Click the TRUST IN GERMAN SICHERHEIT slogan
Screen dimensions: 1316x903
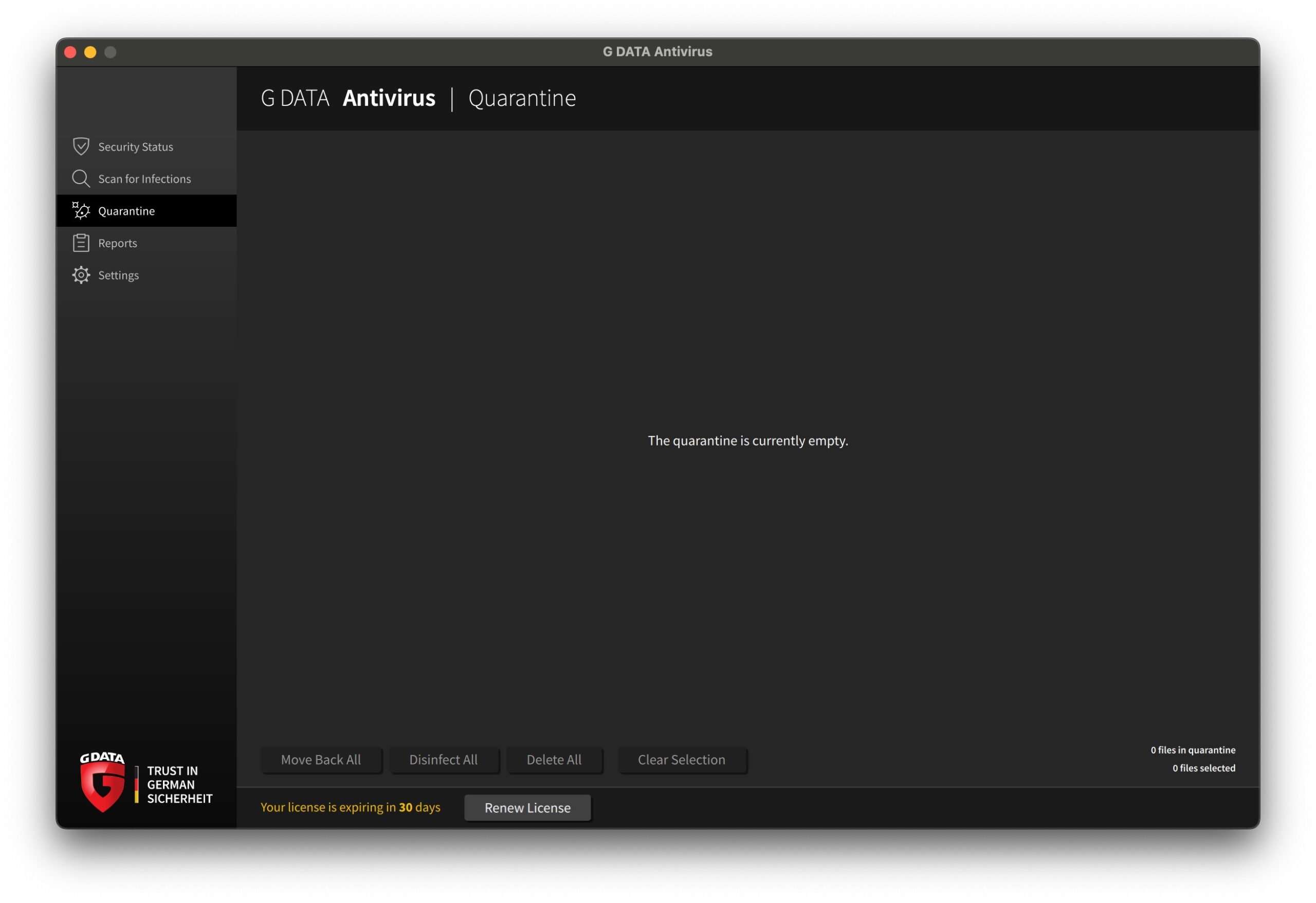[180, 785]
